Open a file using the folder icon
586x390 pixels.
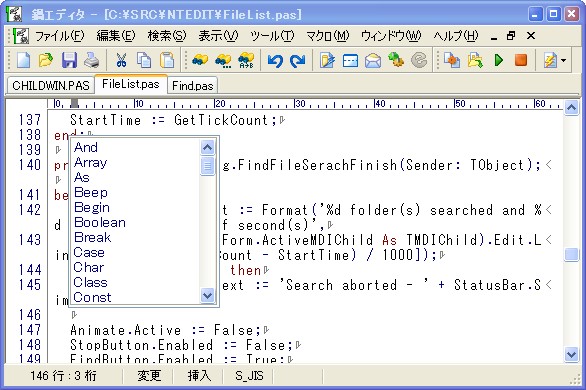pos(46,60)
